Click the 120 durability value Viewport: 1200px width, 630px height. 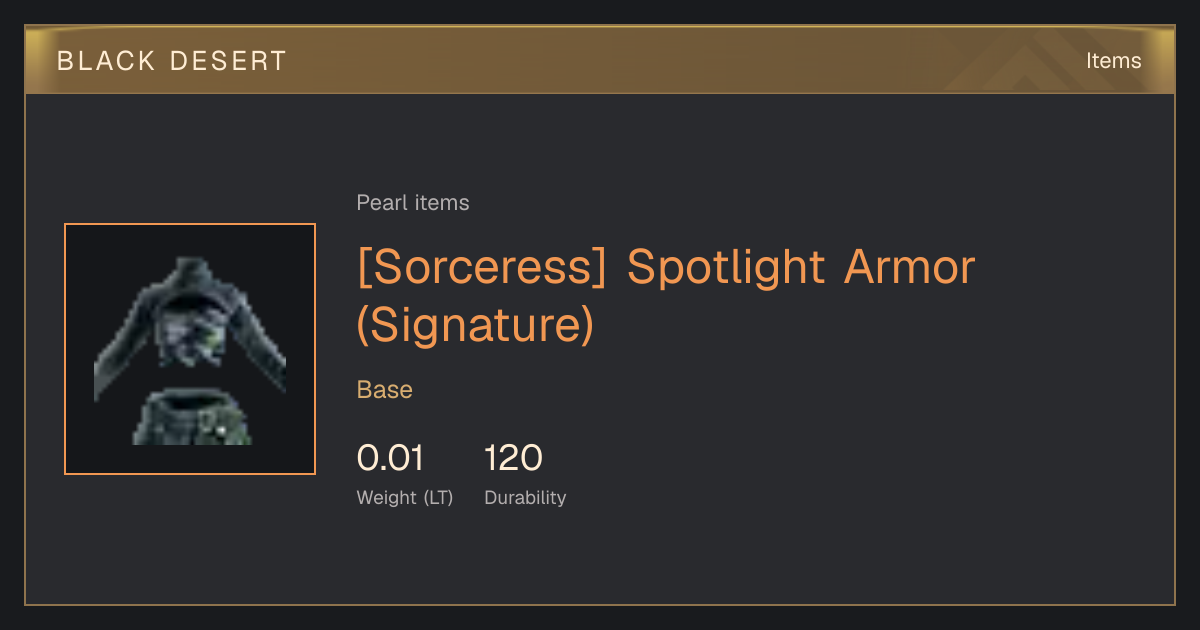click(513, 458)
